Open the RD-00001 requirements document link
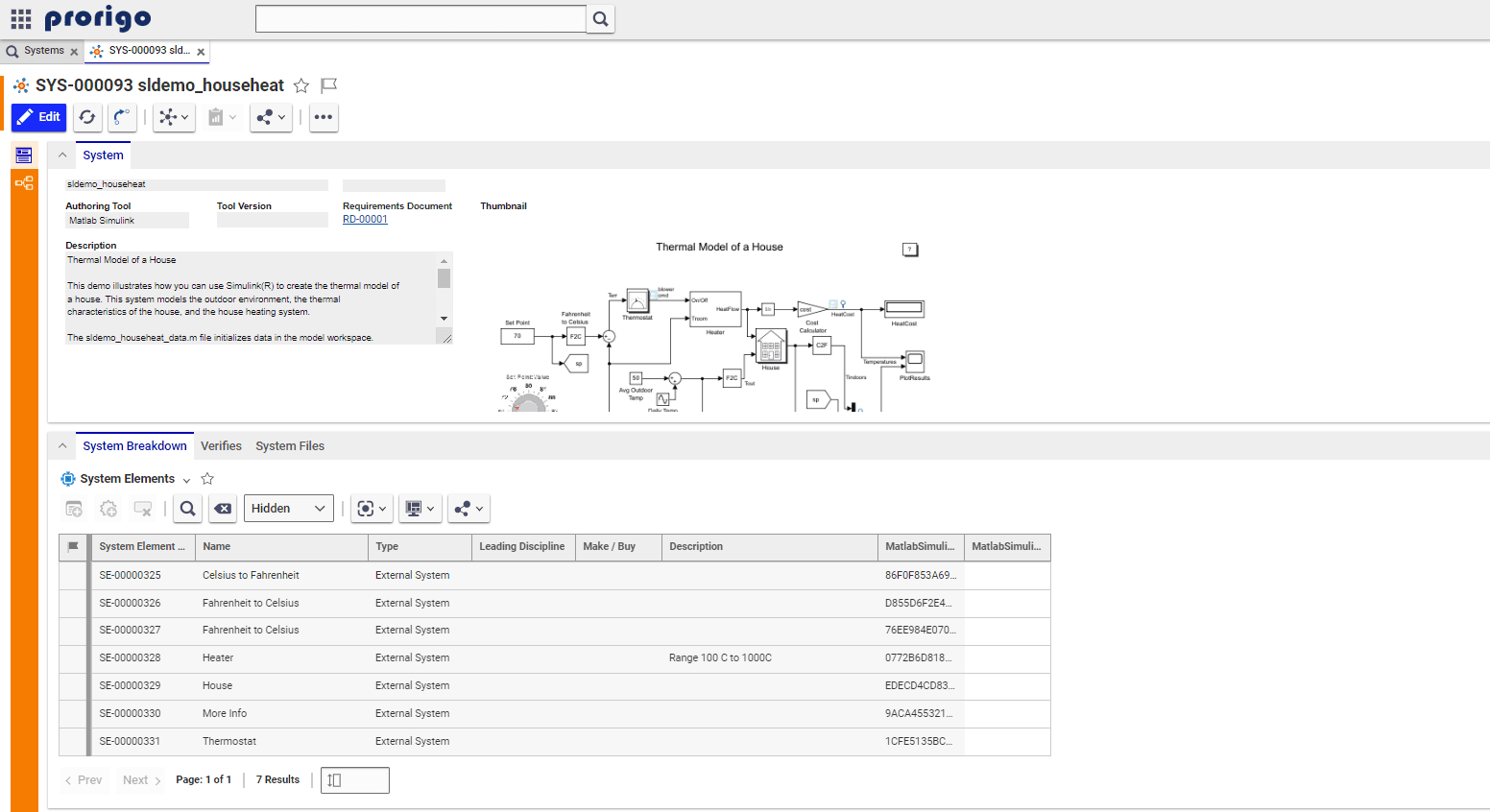 coord(365,220)
